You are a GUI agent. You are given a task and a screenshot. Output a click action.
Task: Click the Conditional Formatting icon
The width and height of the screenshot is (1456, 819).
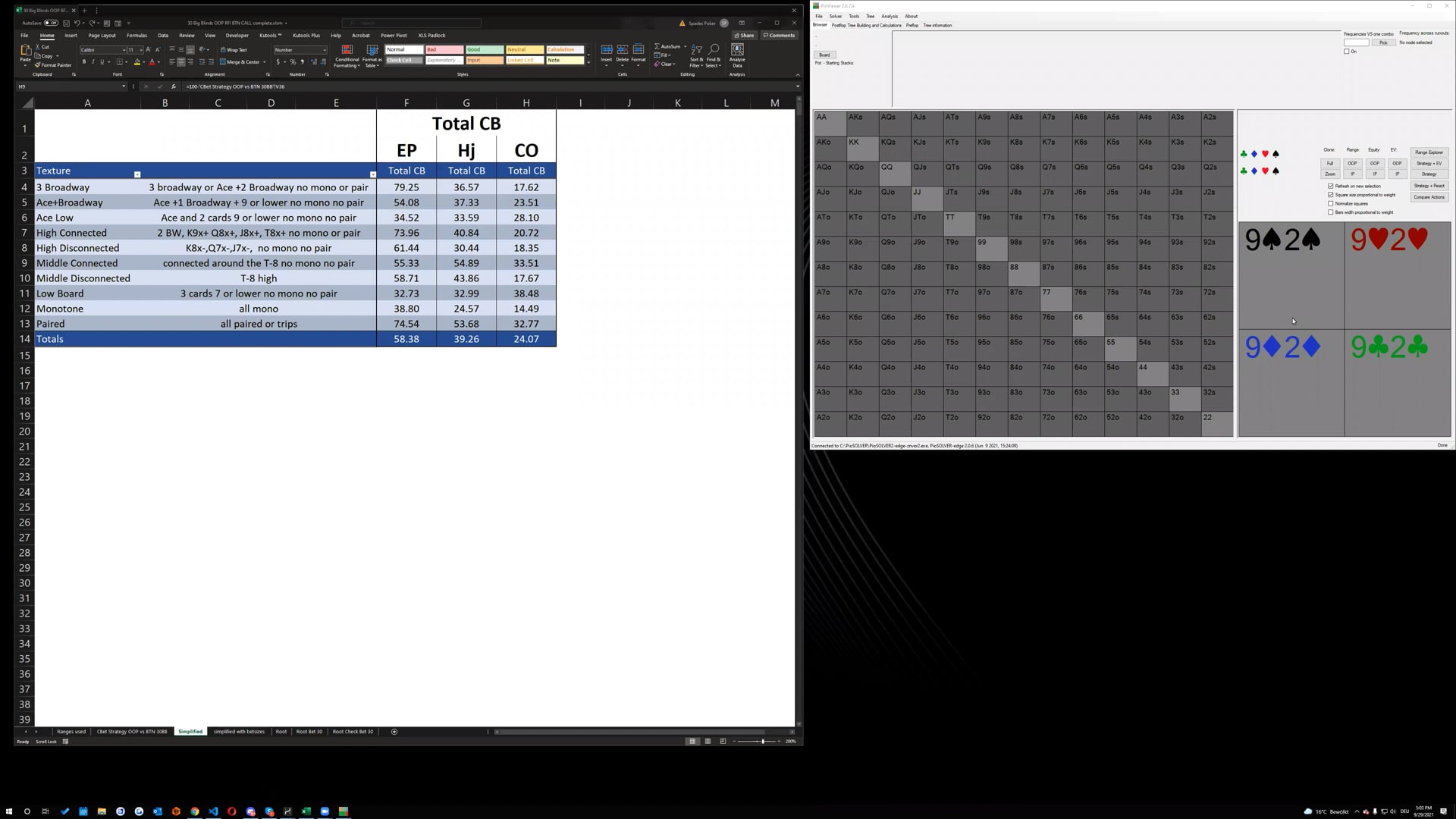click(347, 50)
